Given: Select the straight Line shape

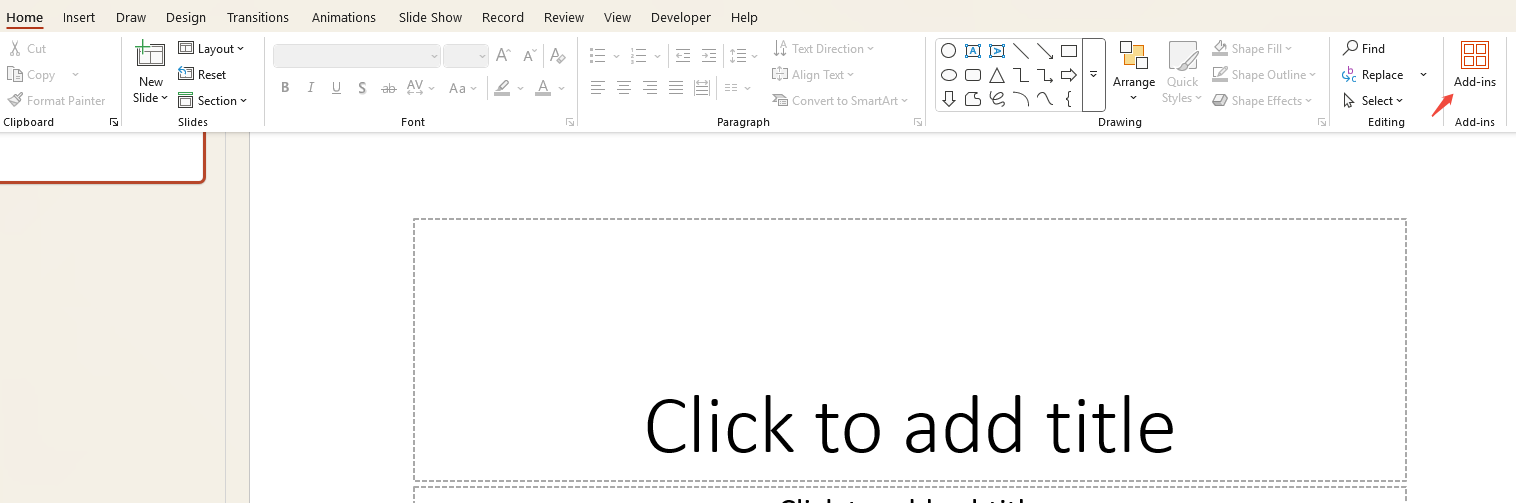Looking at the screenshot, I should click(x=1021, y=51).
